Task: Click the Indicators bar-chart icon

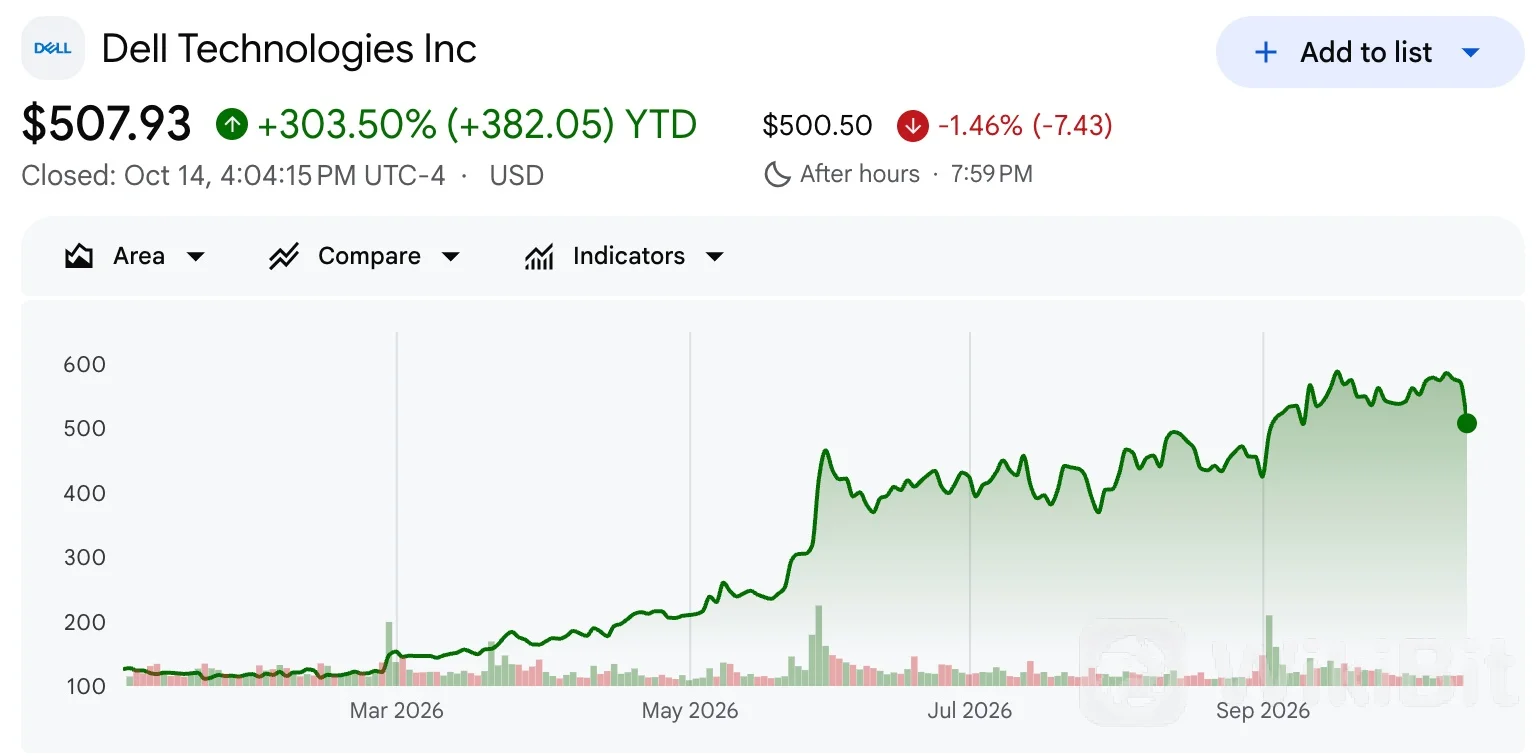Action: (x=539, y=256)
